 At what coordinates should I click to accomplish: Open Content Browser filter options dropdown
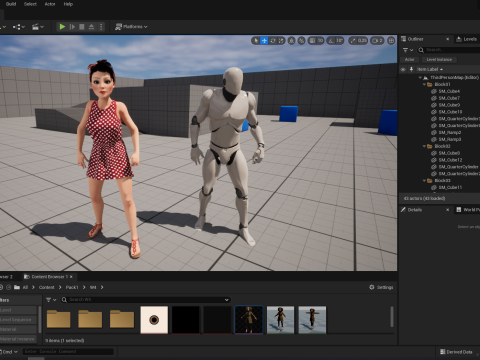pos(51,300)
